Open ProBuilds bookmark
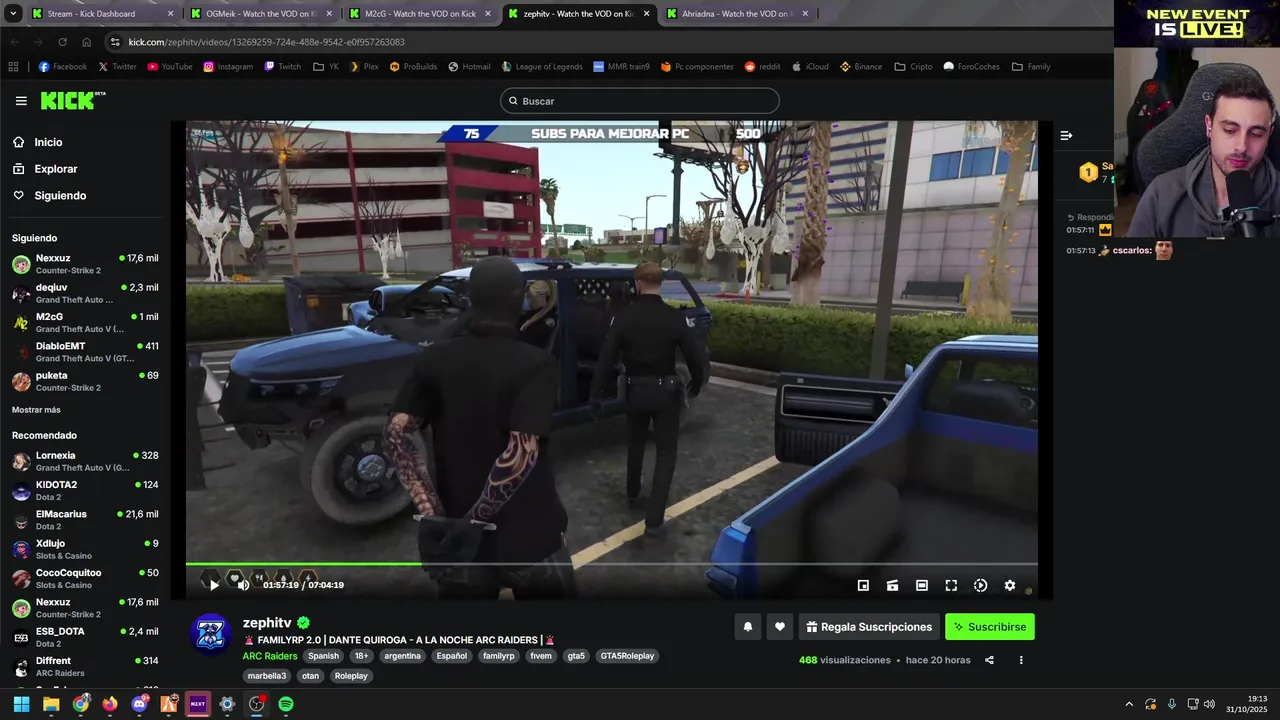Screen dimensions: 1280x720 [413, 67]
